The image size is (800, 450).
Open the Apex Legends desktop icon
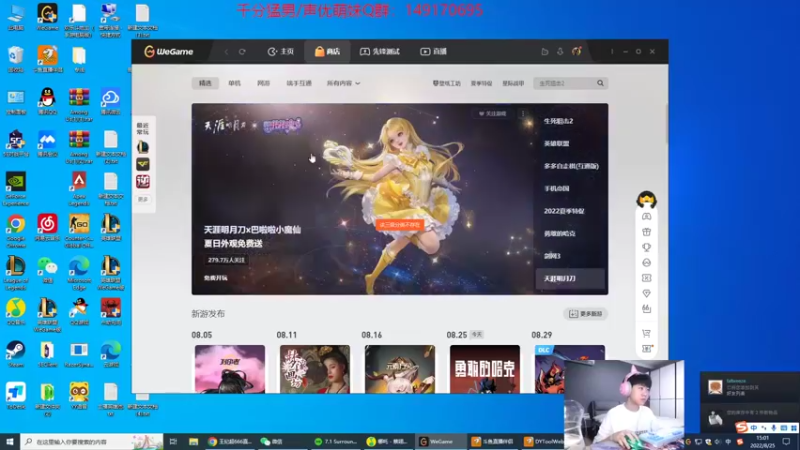coord(79,188)
